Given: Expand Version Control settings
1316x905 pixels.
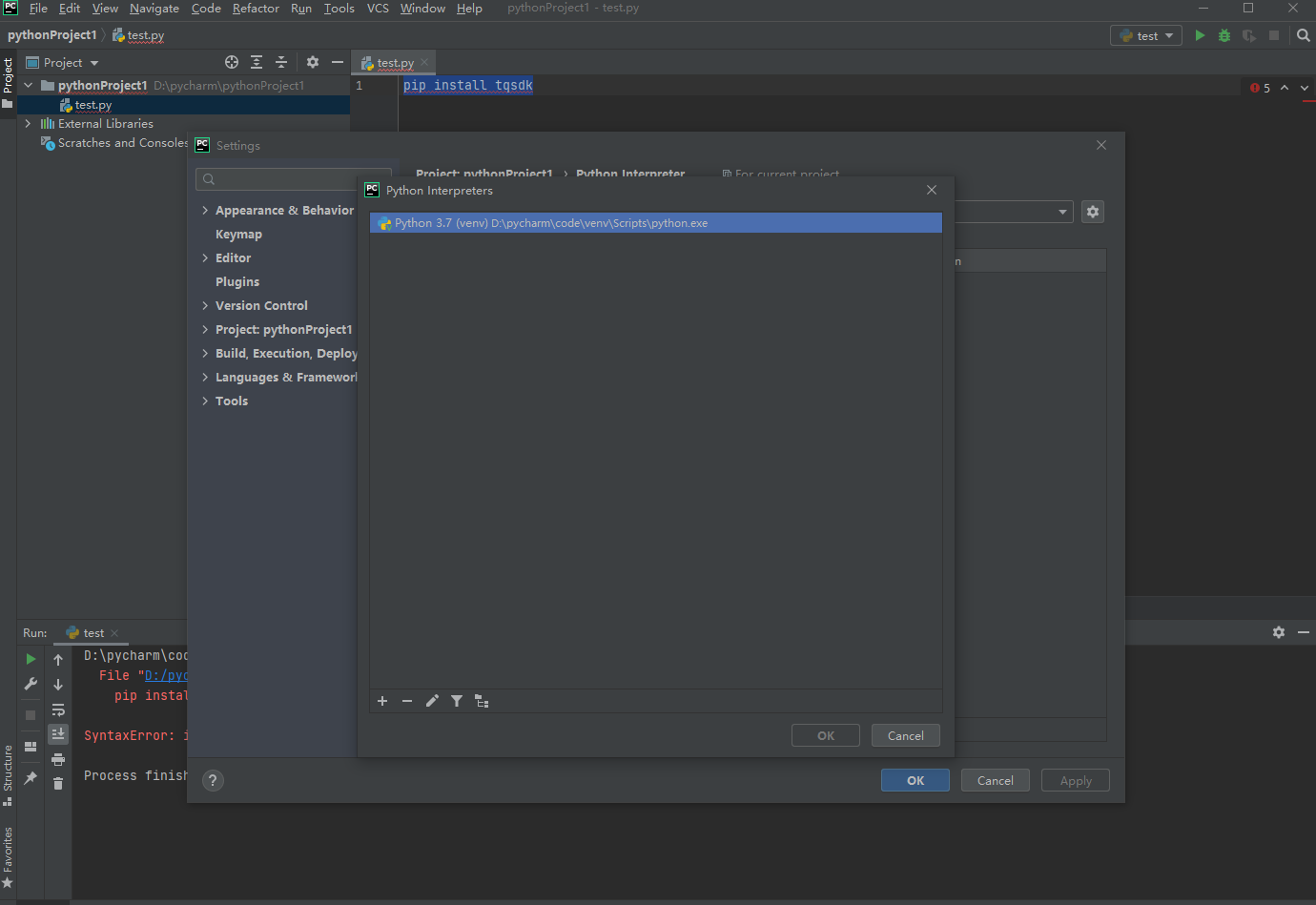Looking at the screenshot, I should click(205, 306).
